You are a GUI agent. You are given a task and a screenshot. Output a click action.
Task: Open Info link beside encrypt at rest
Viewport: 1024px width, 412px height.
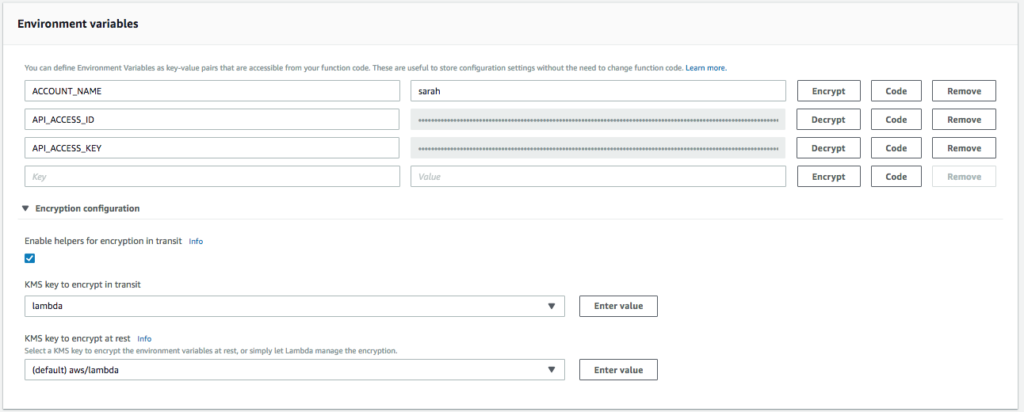(144, 339)
